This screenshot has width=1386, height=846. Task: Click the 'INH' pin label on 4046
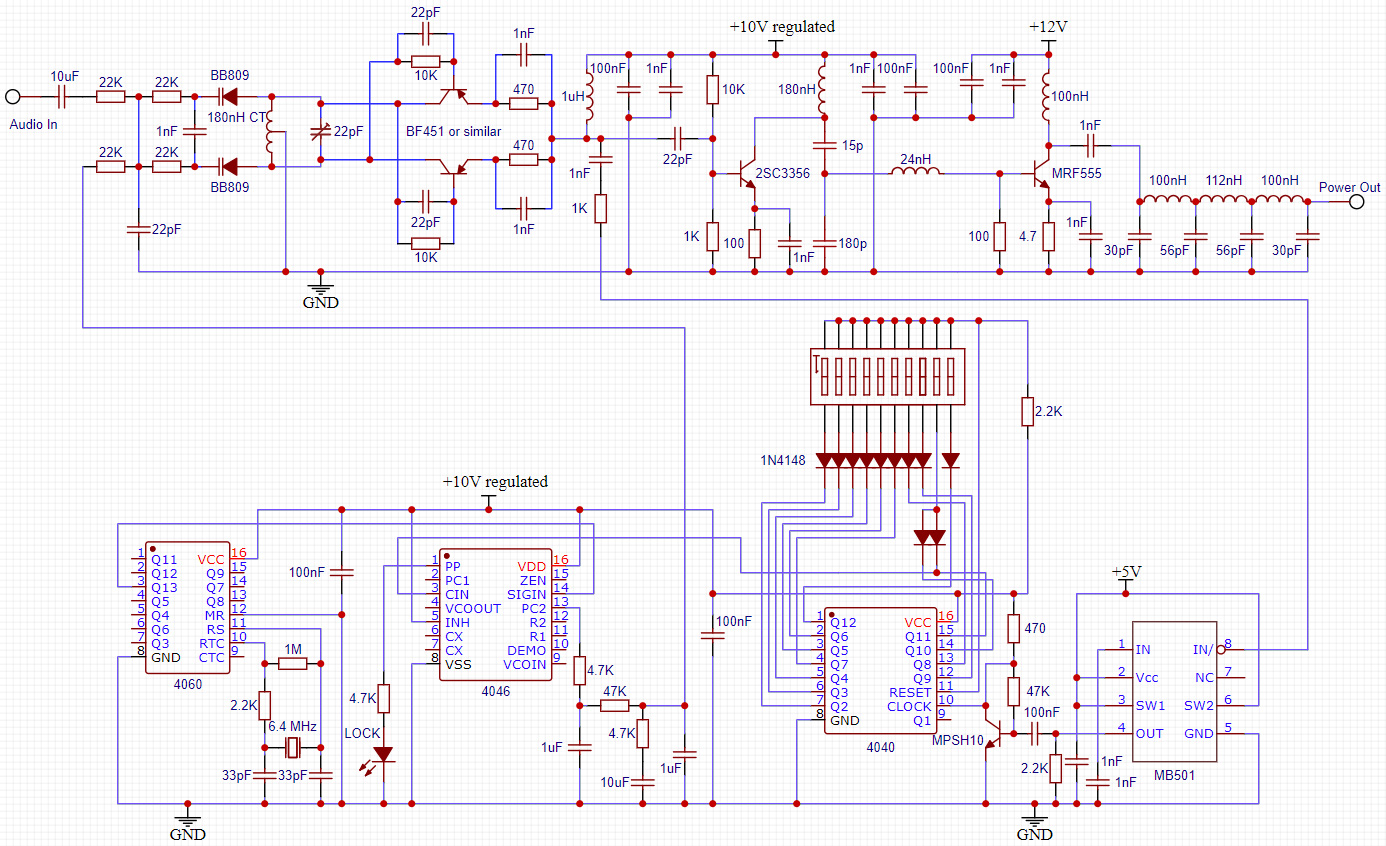tap(457, 622)
